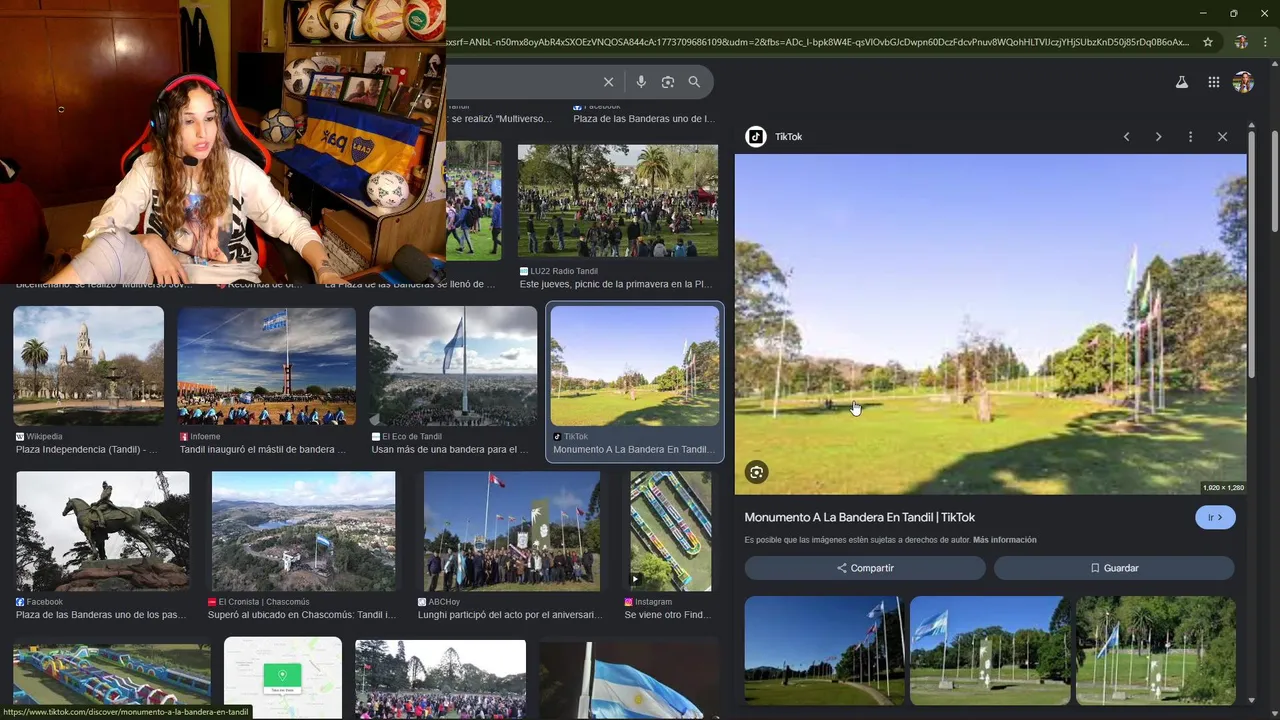Go to previous image in preview panel
The image size is (1280, 720).
click(x=1126, y=137)
